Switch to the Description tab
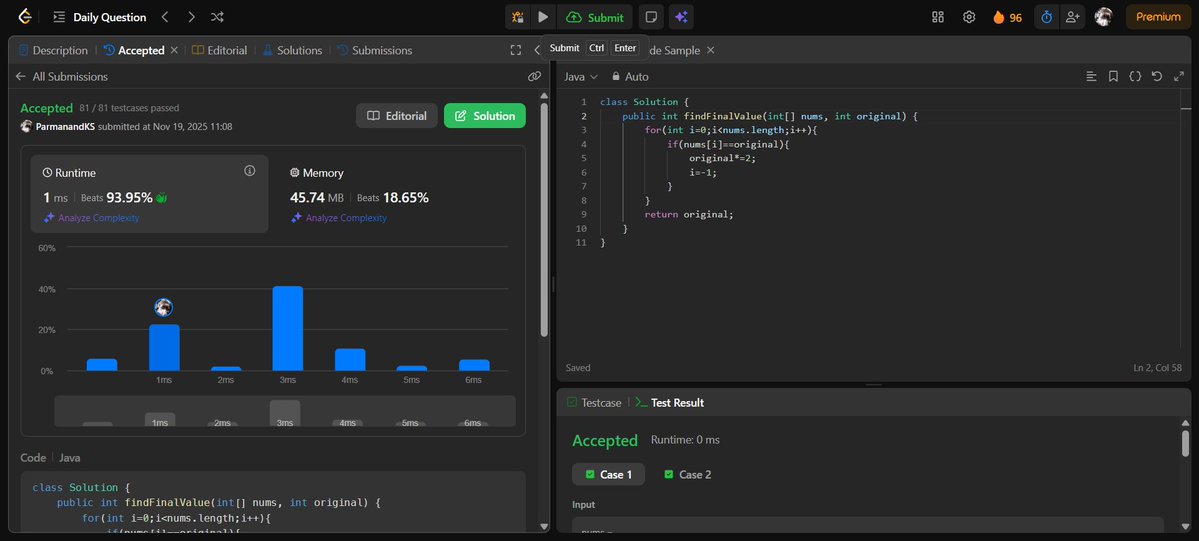Viewport: 1199px width, 541px height. click(x=53, y=51)
